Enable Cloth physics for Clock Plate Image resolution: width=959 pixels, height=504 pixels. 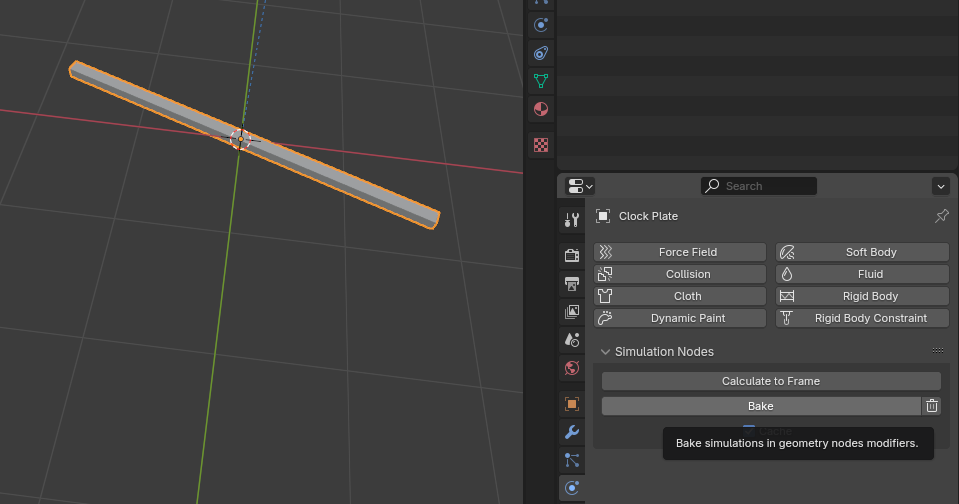pos(680,296)
